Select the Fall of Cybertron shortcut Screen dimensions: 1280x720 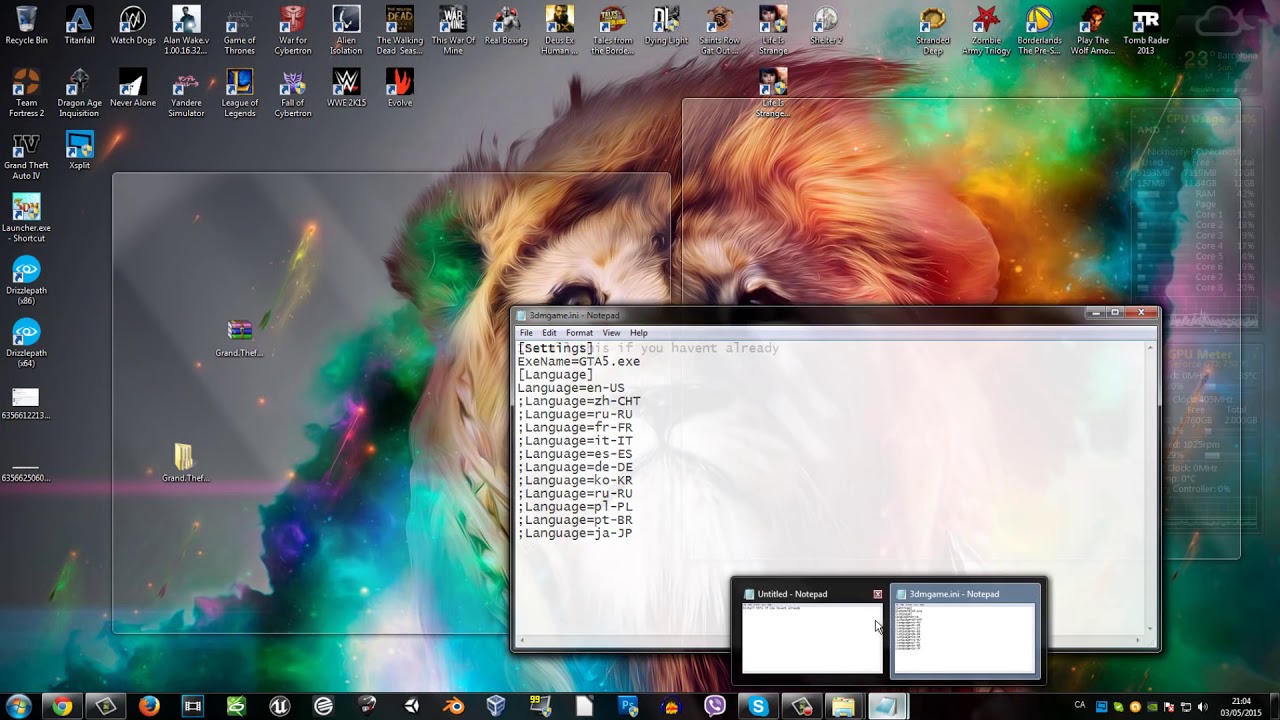[293, 92]
